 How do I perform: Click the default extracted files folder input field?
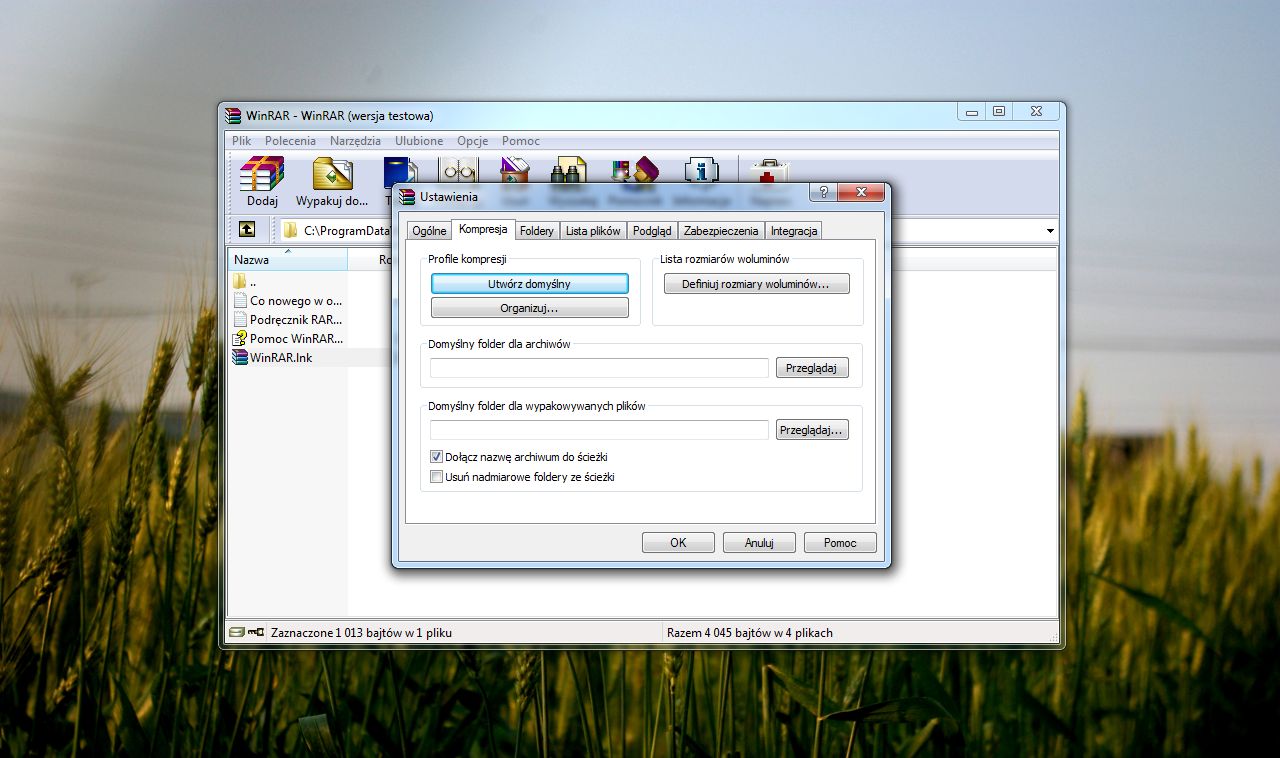[599, 430]
